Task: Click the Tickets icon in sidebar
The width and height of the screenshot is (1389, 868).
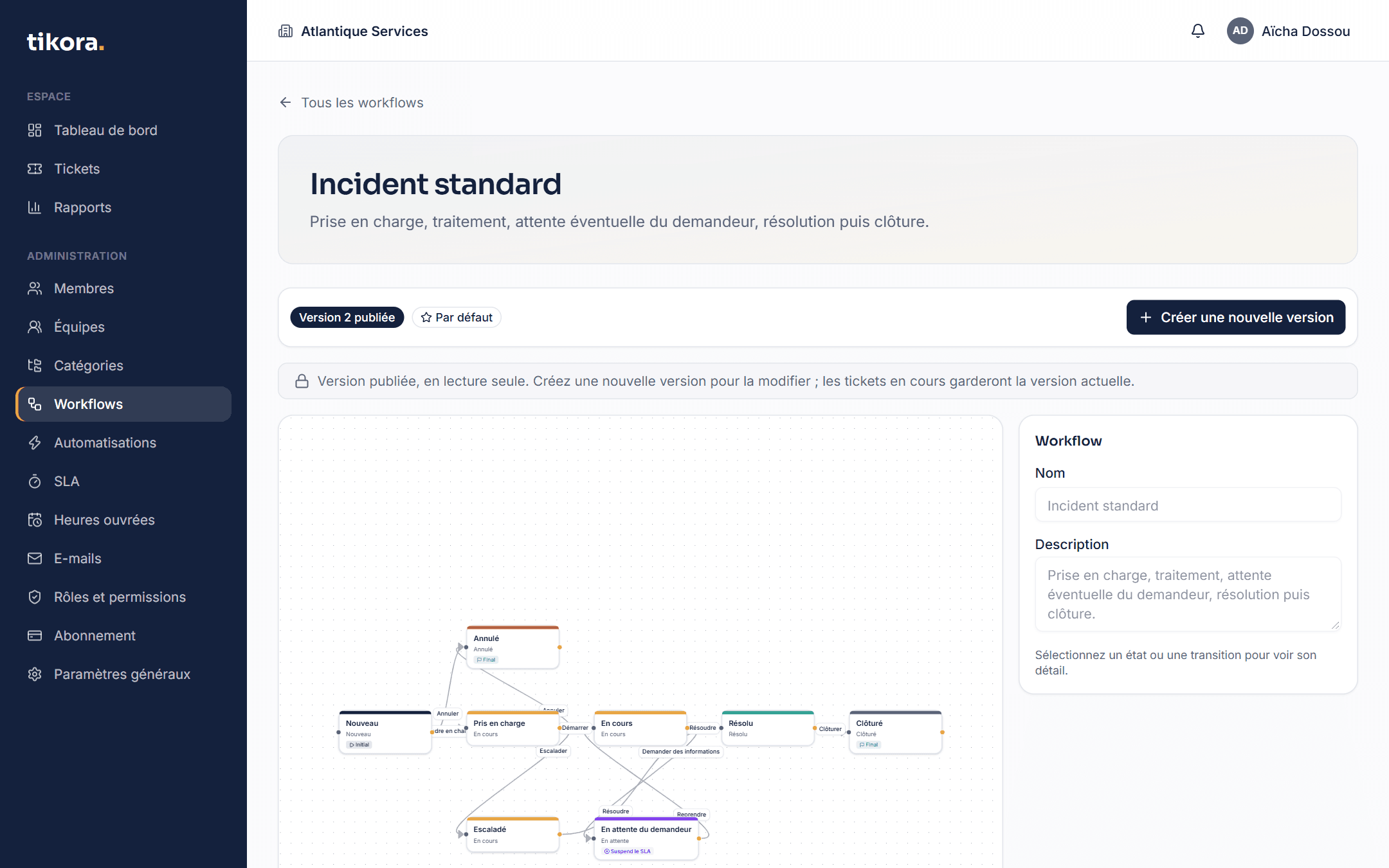Action: 35,168
